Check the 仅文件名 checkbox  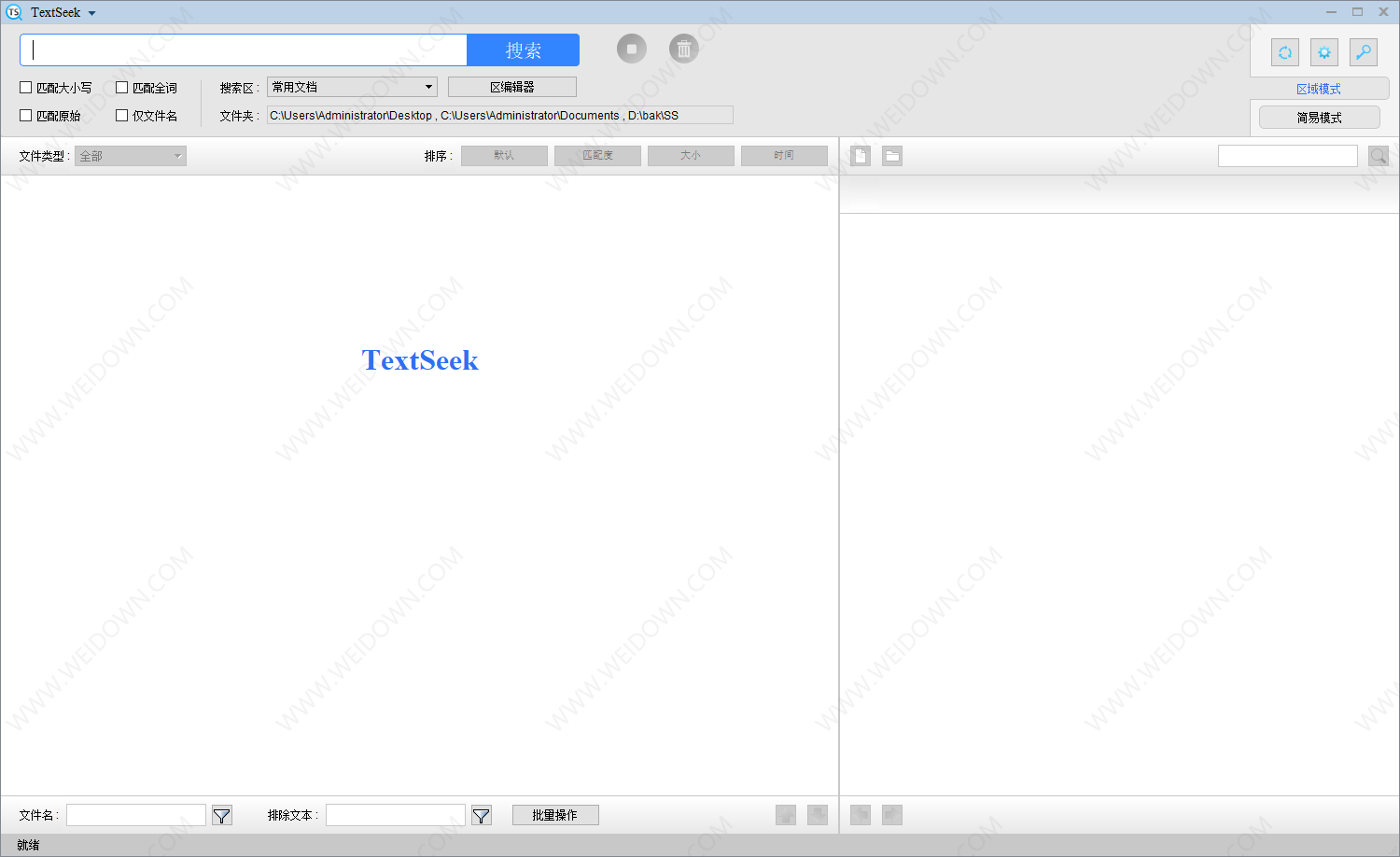pyautogui.click(x=121, y=116)
